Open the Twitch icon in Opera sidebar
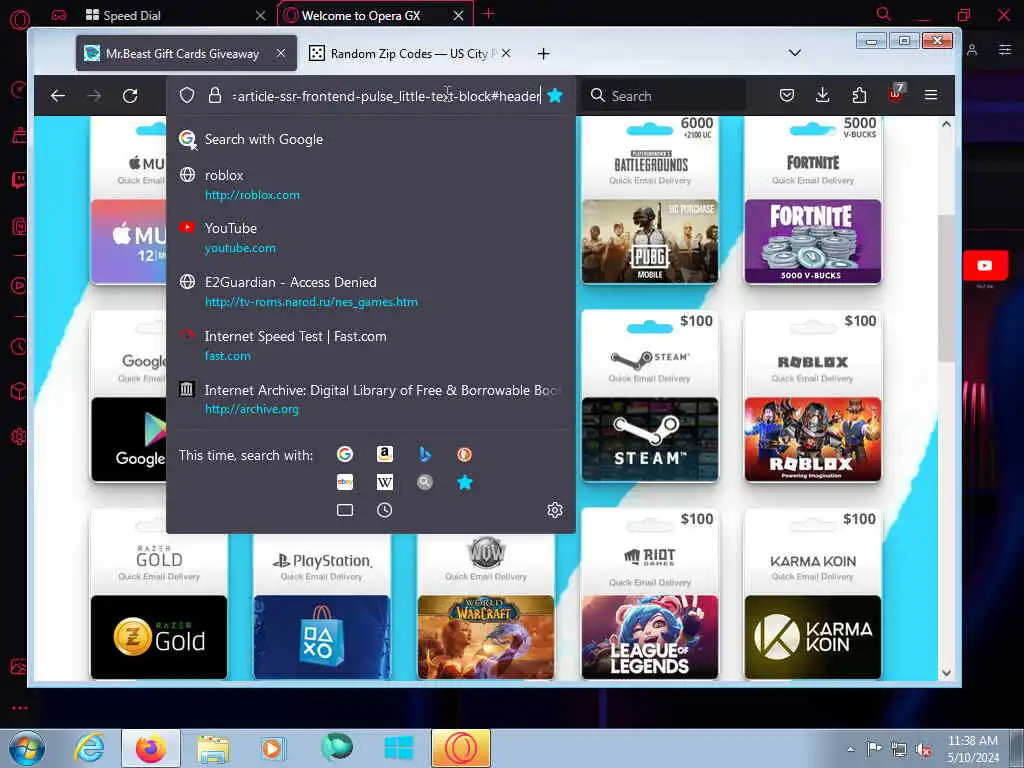This screenshot has width=1024, height=768. pyautogui.click(x=19, y=180)
